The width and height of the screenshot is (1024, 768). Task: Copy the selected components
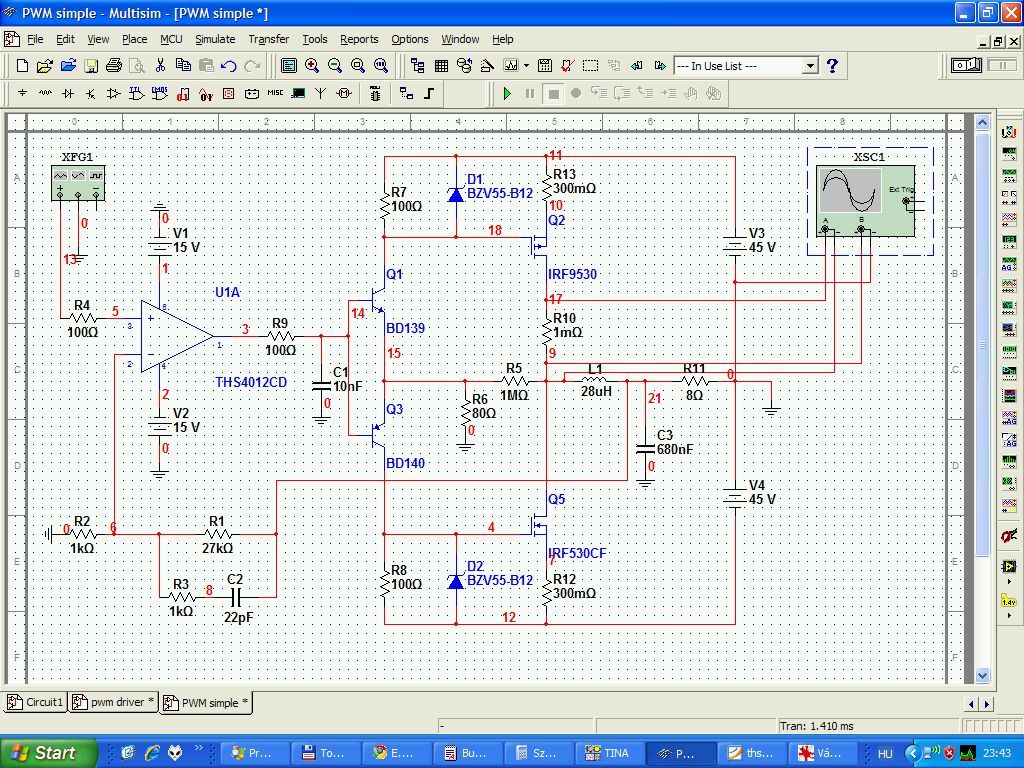pos(184,66)
